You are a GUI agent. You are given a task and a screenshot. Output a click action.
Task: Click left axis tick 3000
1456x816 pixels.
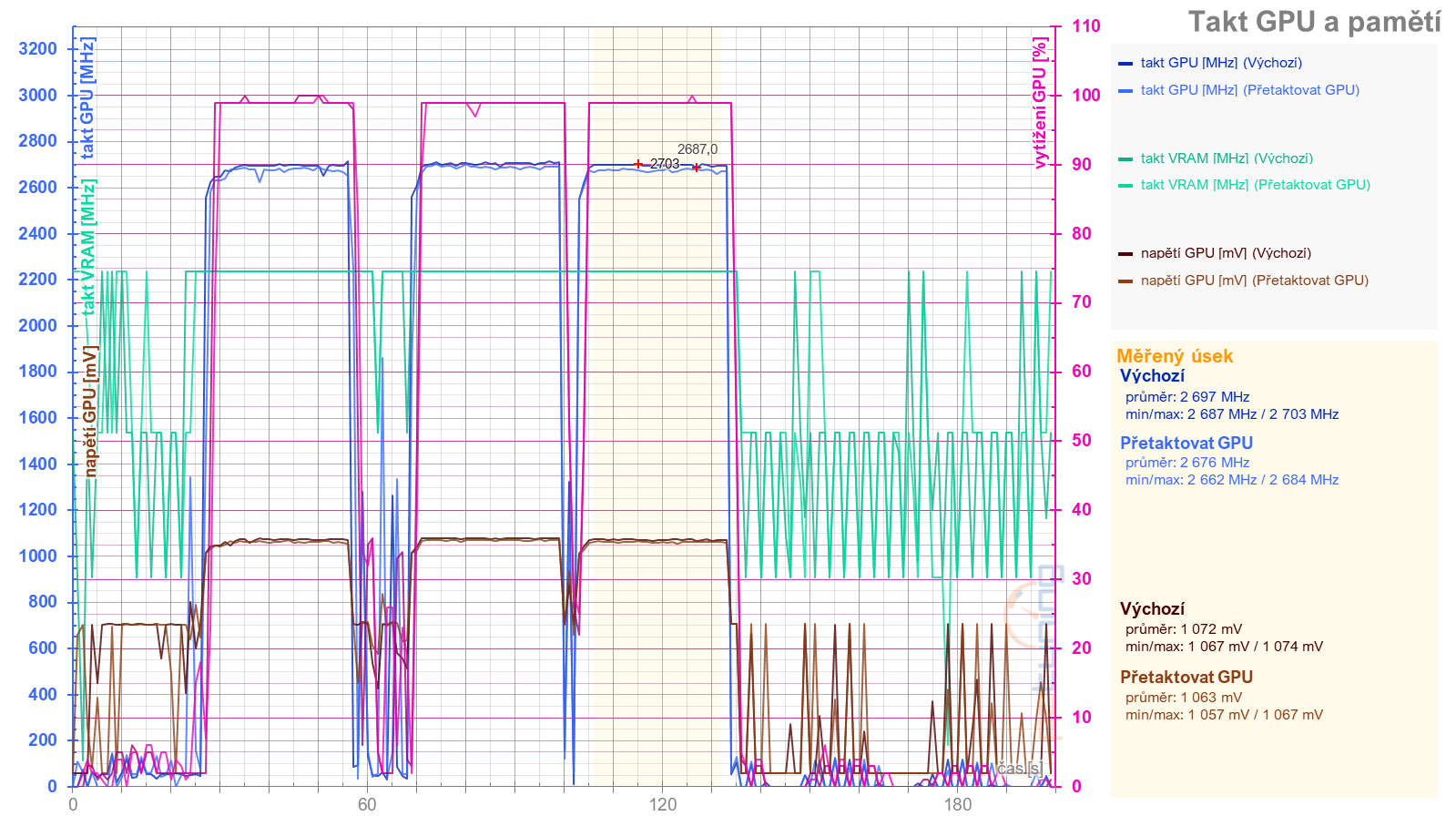click(x=37, y=95)
